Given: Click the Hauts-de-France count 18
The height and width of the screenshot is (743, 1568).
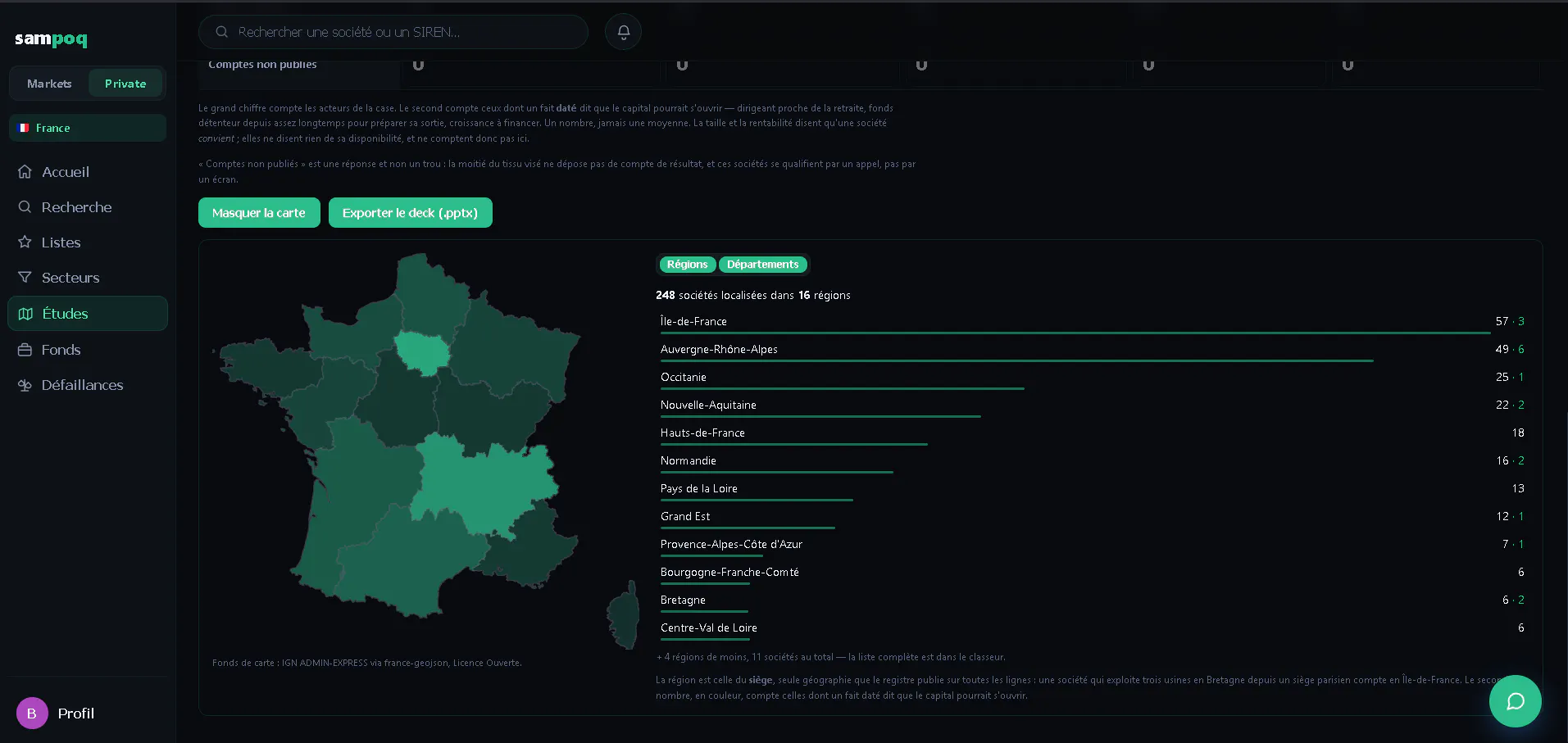Looking at the screenshot, I should (1518, 433).
